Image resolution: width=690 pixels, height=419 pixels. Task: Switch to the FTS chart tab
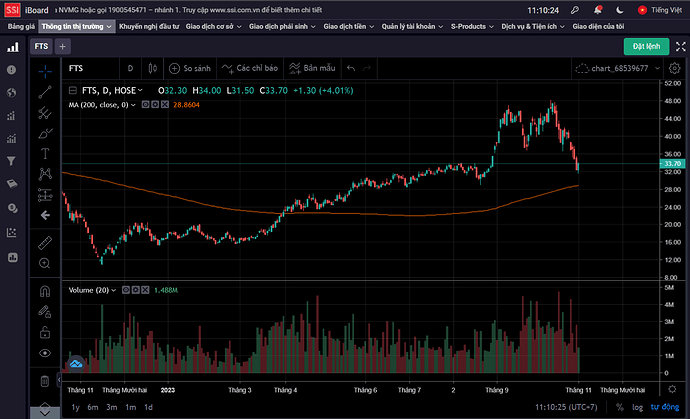tap(41, 46)
